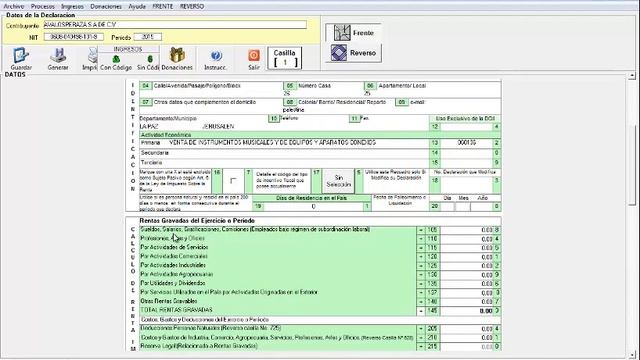Click the value field of casilla 105
This screenshot has width=640, height=360.
point(467,230)
